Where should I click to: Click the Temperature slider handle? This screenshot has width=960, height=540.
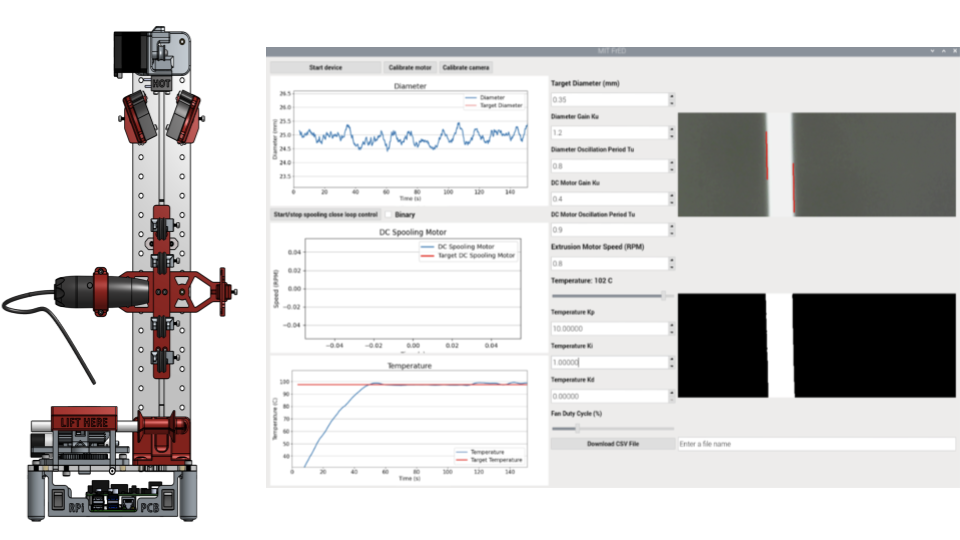664,296
